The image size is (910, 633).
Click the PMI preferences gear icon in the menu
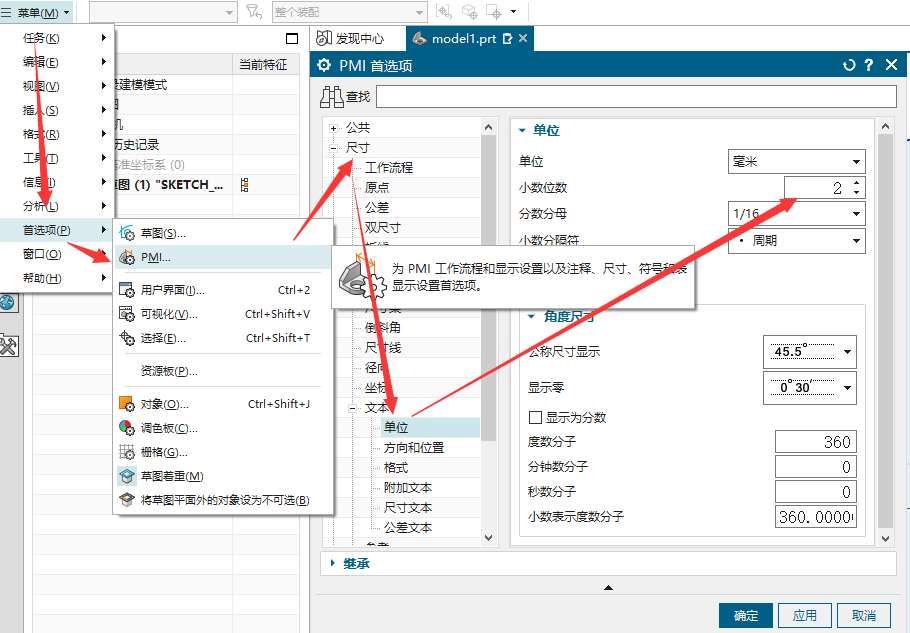click(x=127, y=258)
